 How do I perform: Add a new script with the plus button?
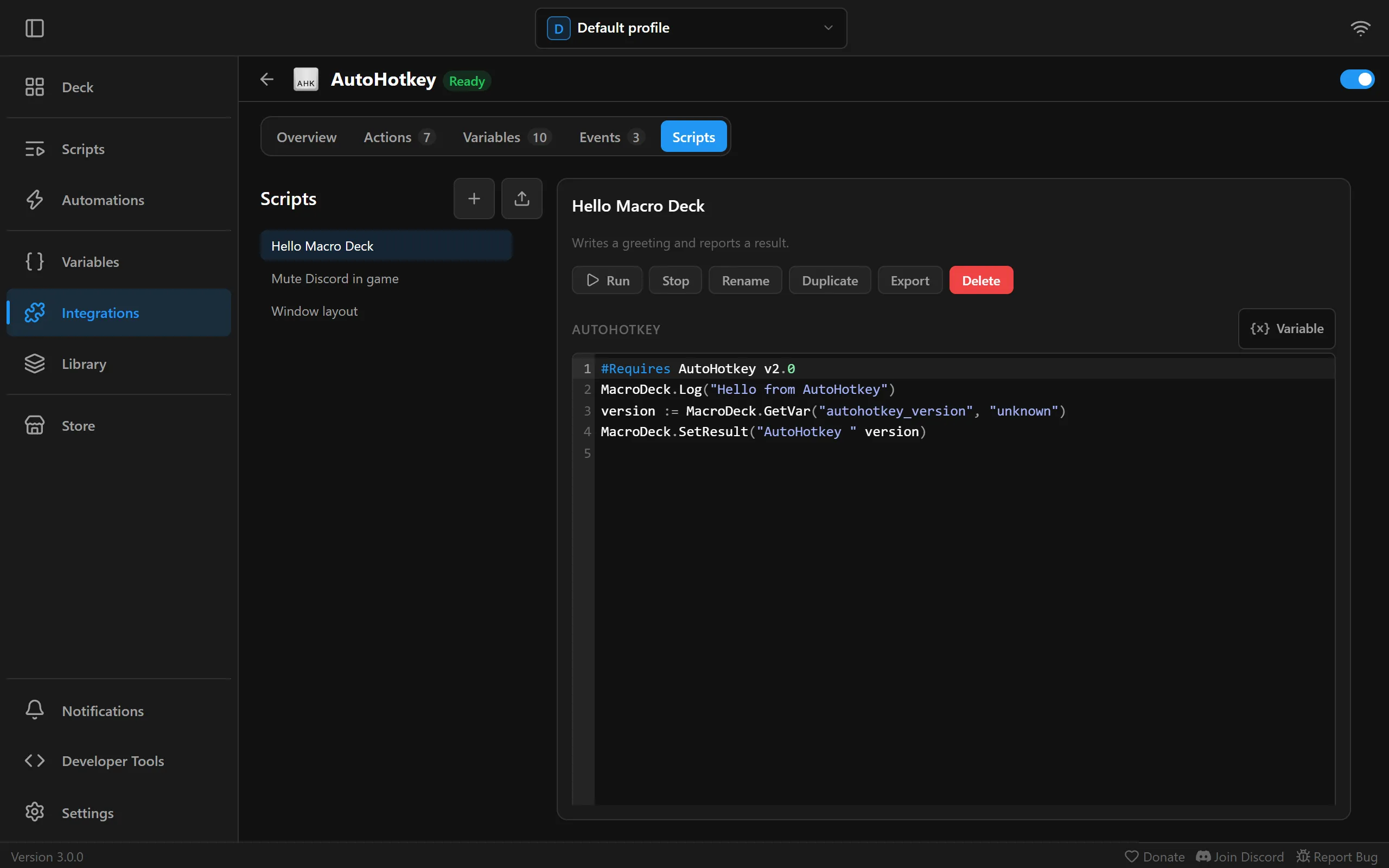pos(474,199)
